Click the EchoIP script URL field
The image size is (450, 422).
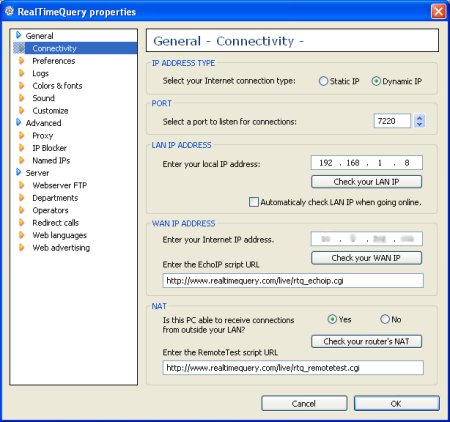tap(293, 281)
